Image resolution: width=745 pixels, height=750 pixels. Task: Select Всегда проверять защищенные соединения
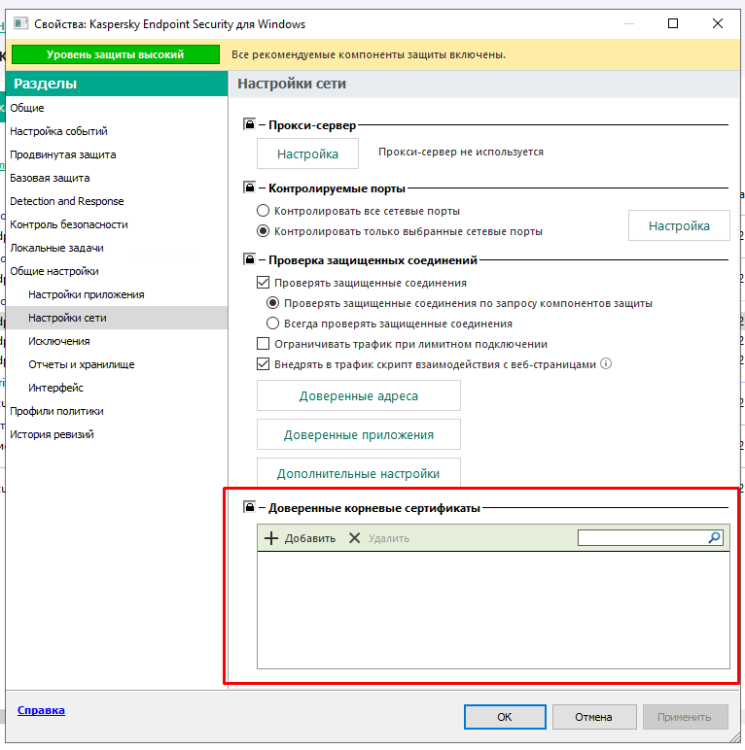click(x=273, y=323)
